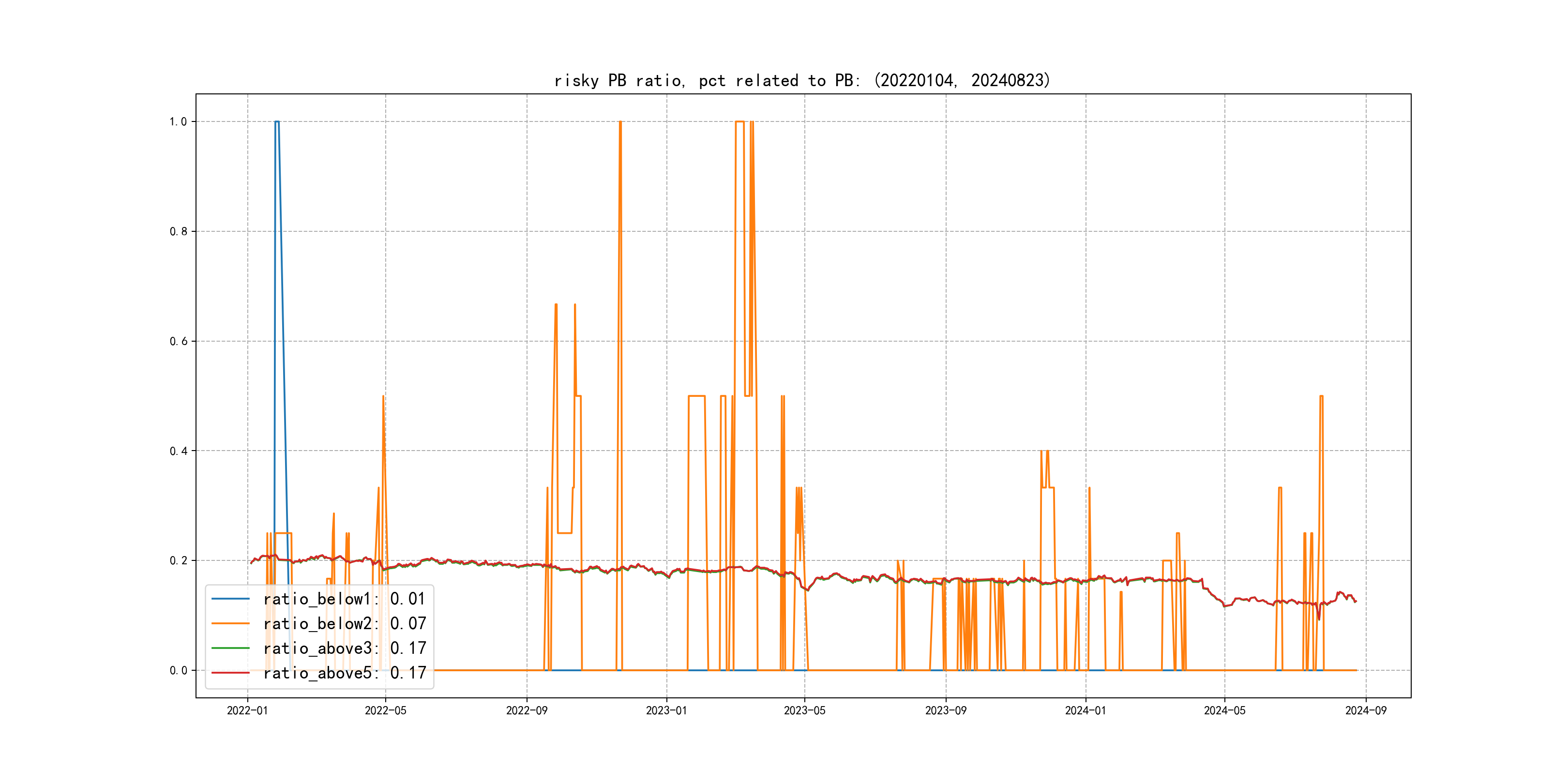Click the orange ratio_below2 legend line
The height and width of the screenshot is (784, 1568).
point(230,623)
